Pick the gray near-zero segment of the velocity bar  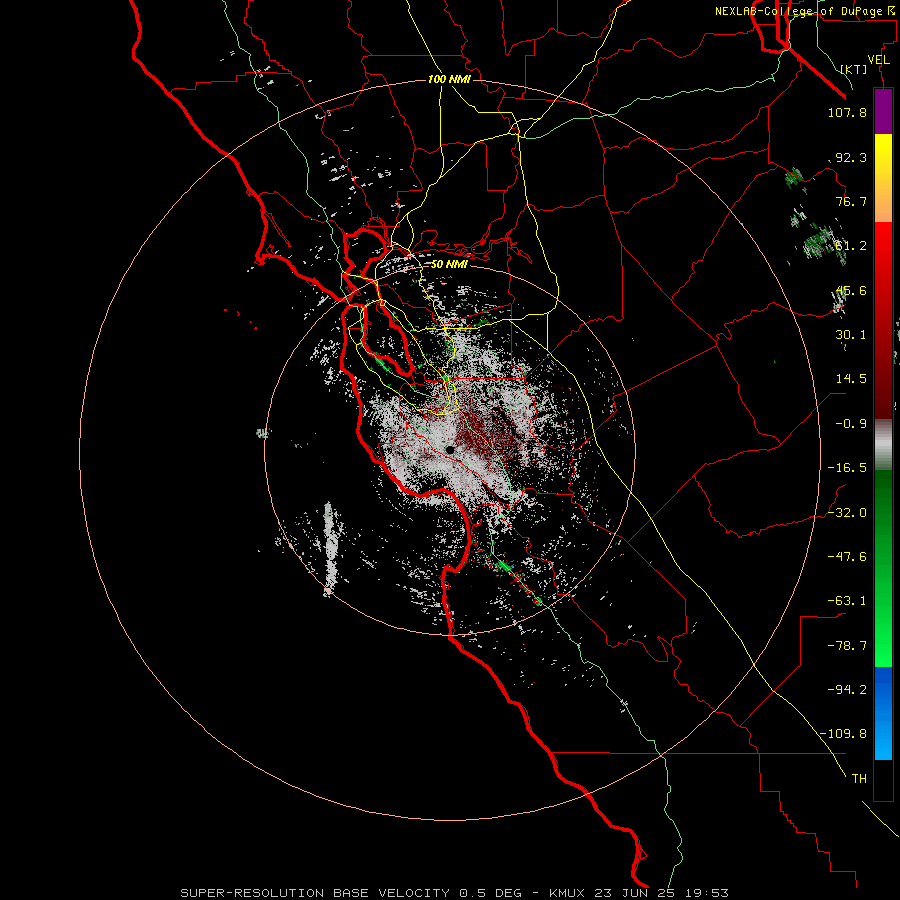click(883, 445)
